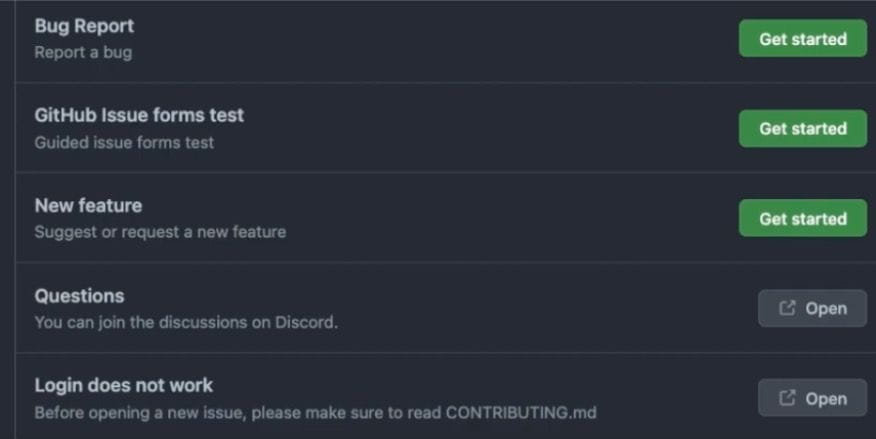The height and width of the screenshot is (439, 876).
Task: Click the GitHub Issue forms test heading
Action: pyautogui.click(x=139, y=115)
